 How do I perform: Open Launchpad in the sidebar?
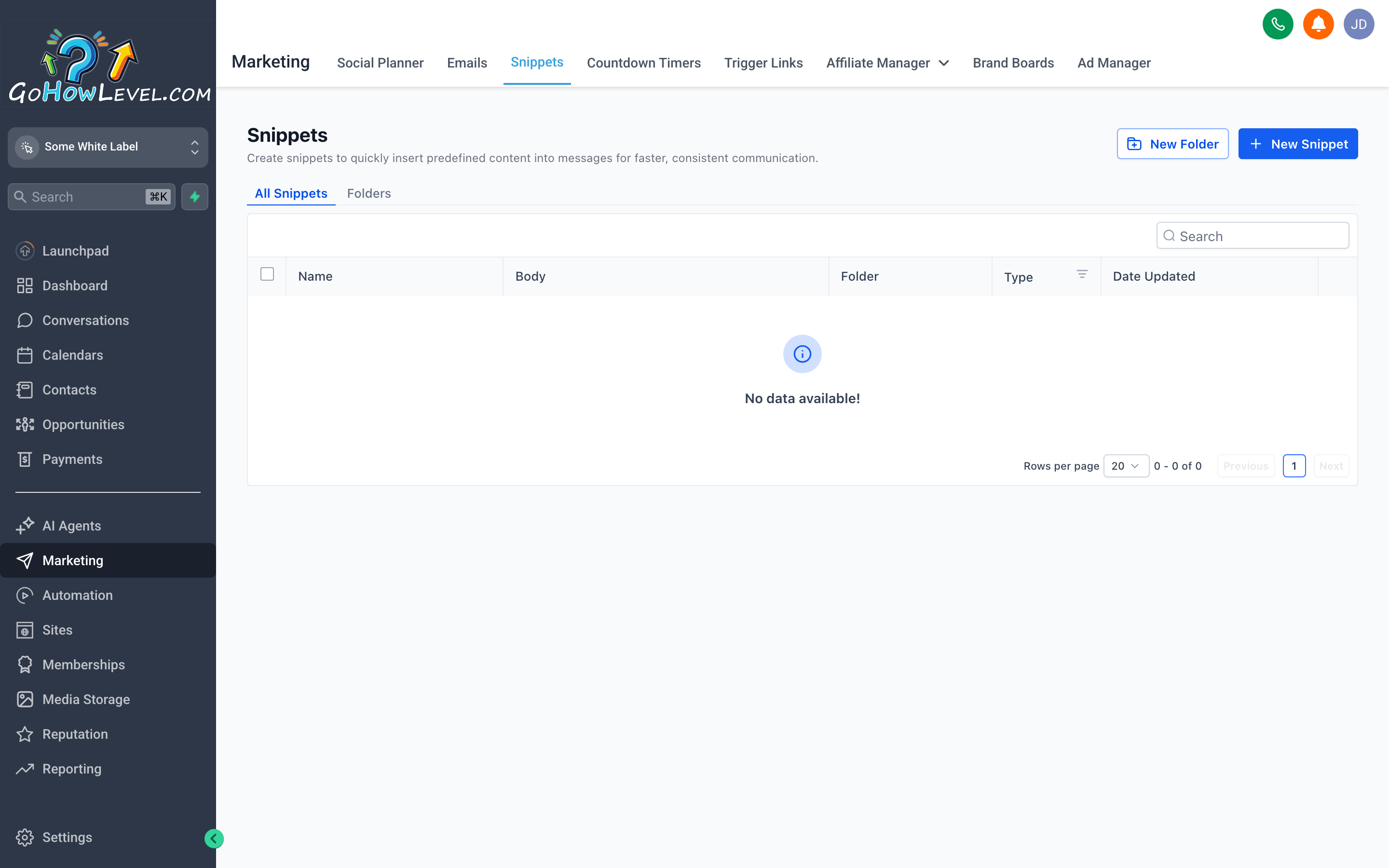(108, 251)
